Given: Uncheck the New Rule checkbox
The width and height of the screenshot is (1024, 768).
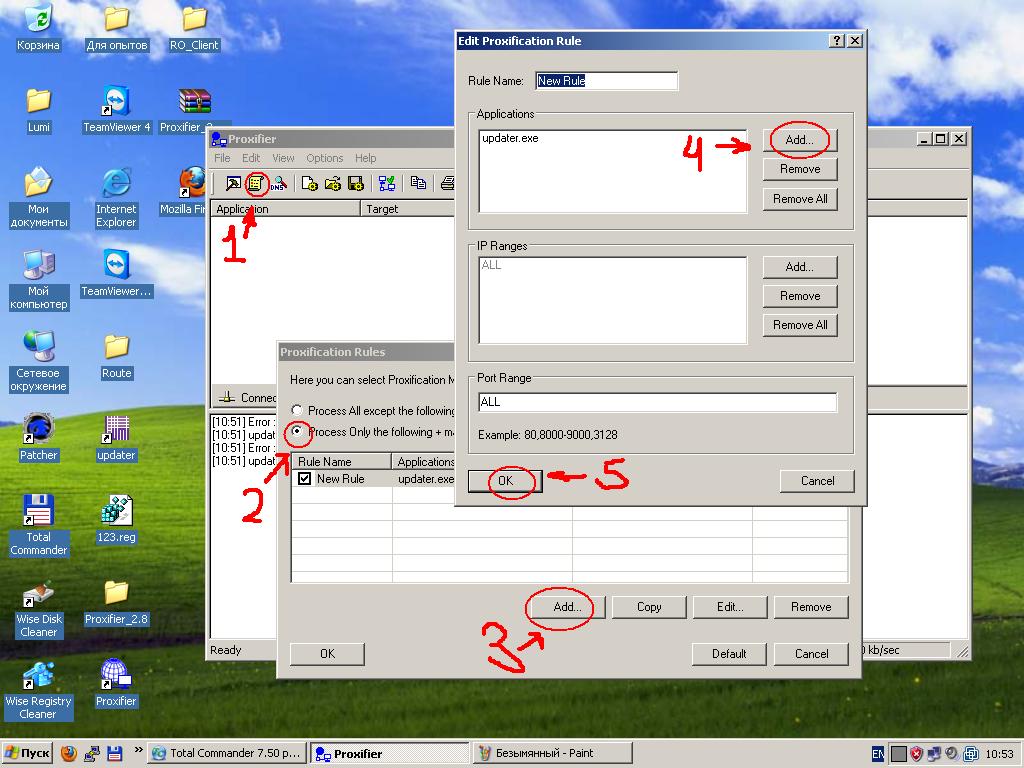Looking at the screenshot, I should pos(305,479).
